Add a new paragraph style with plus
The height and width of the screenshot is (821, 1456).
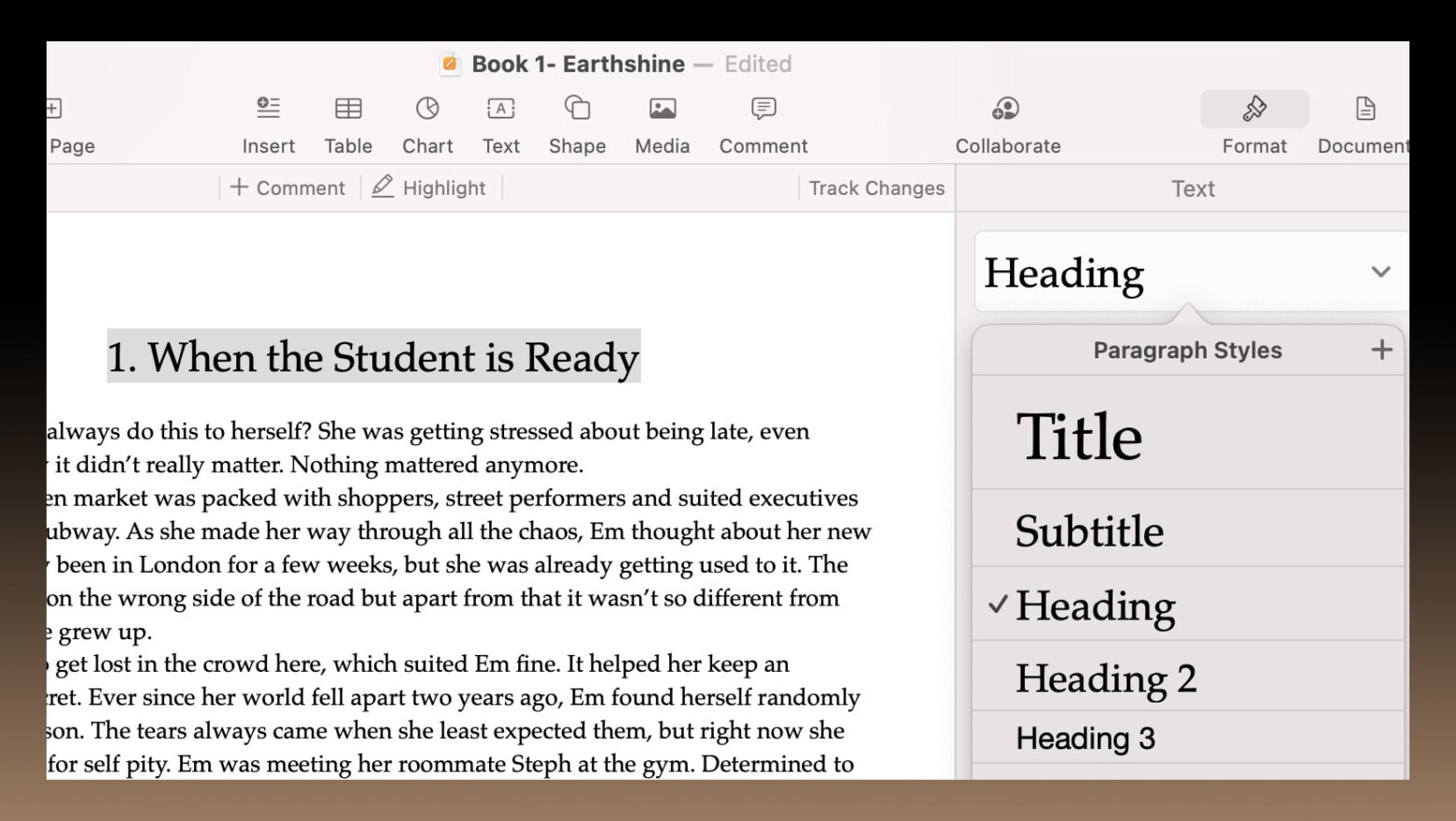(x=1381, y=350)
